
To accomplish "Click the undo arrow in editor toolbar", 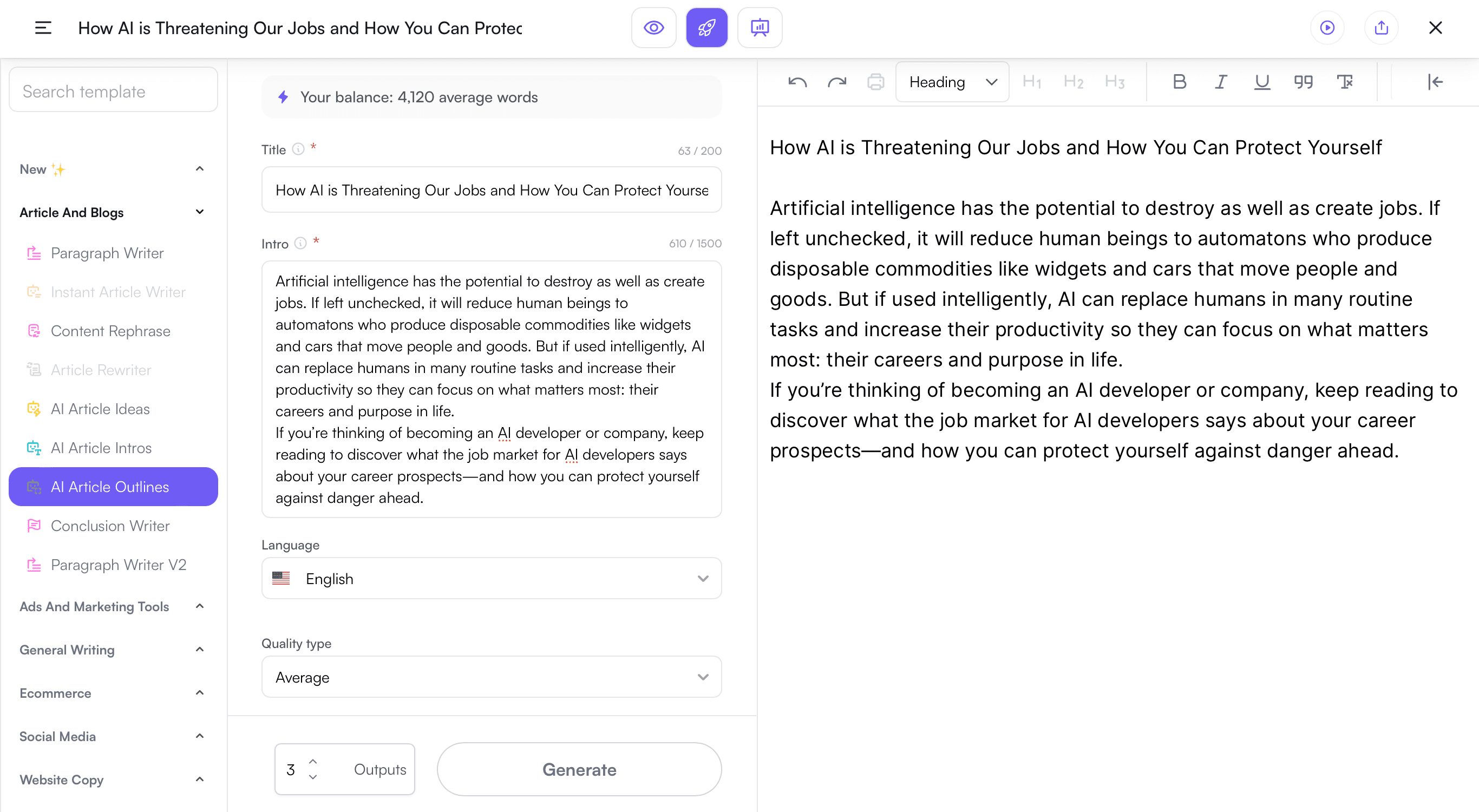I will 797,82.
